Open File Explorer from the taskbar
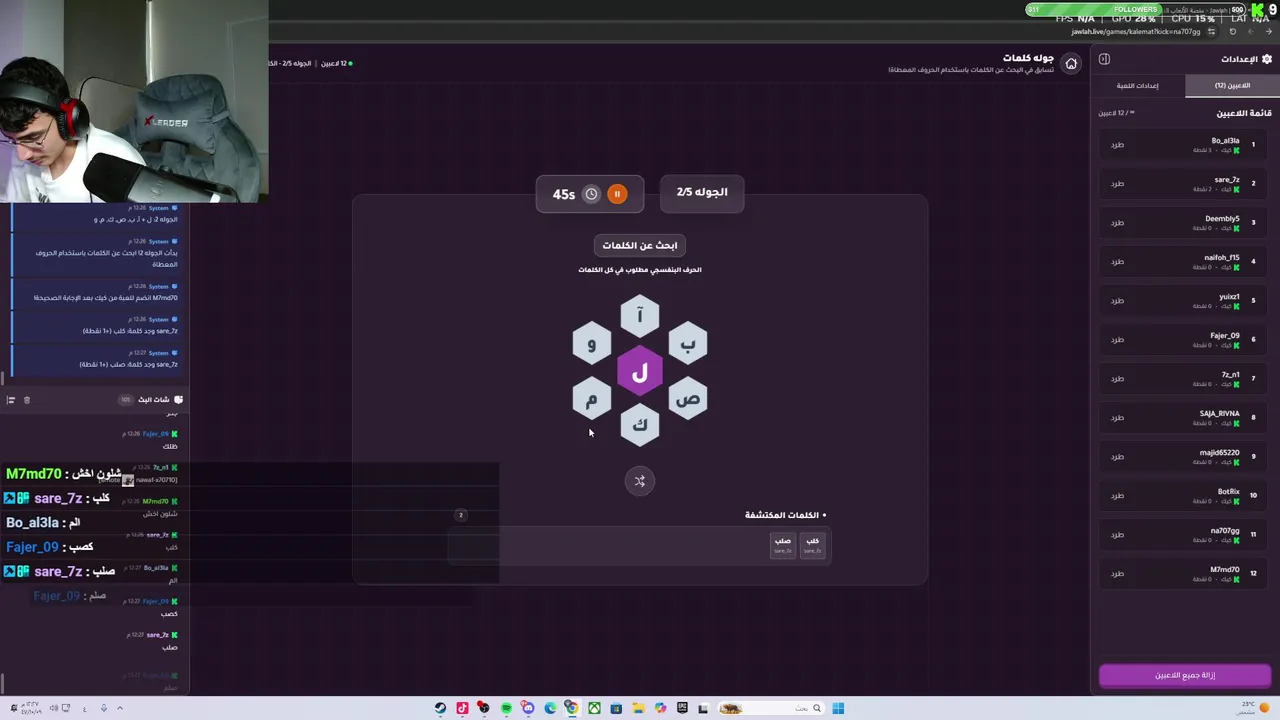1280x720 pixels. 638,709
